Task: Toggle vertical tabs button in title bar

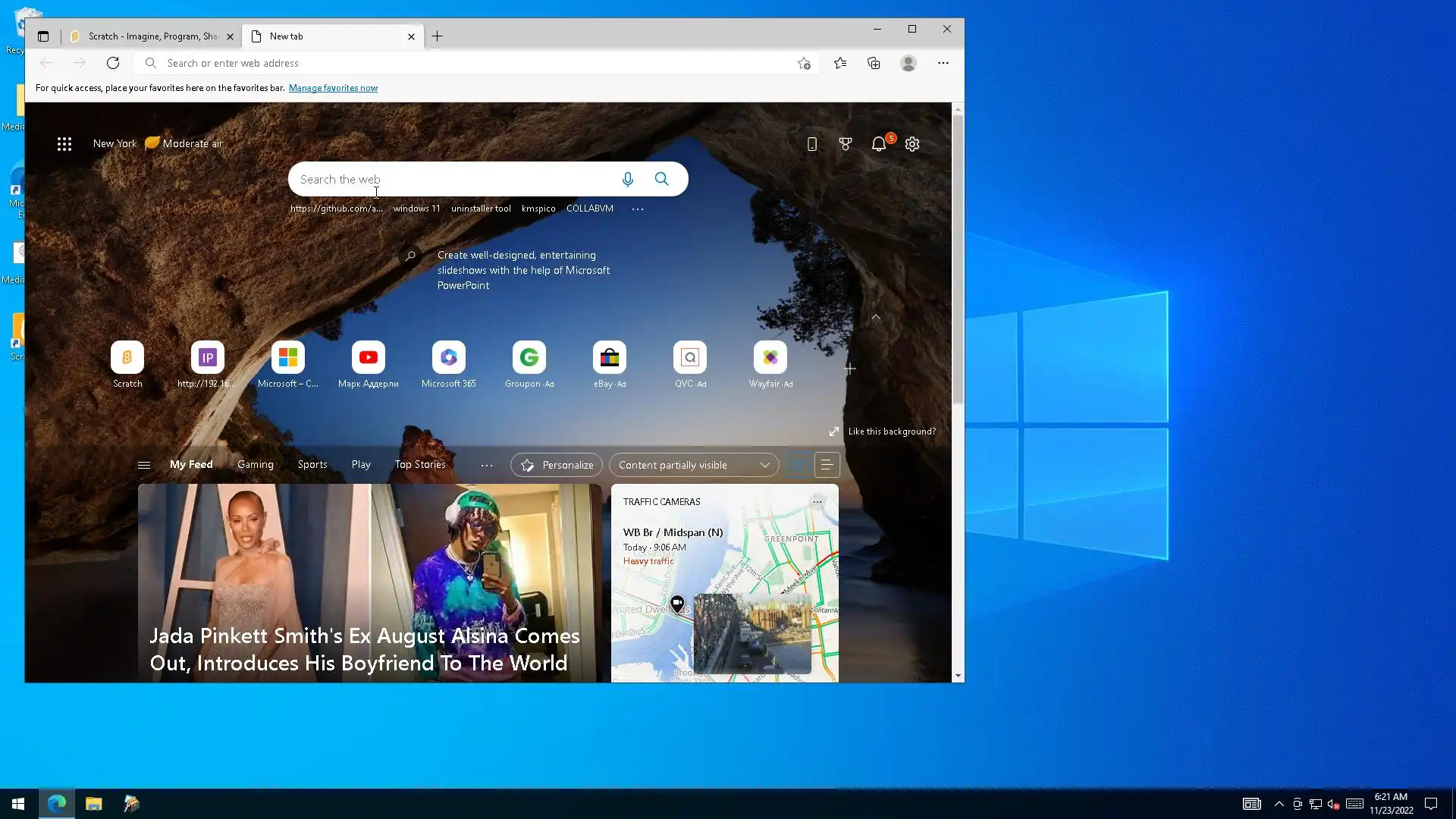Action: (x=43, y=36)
